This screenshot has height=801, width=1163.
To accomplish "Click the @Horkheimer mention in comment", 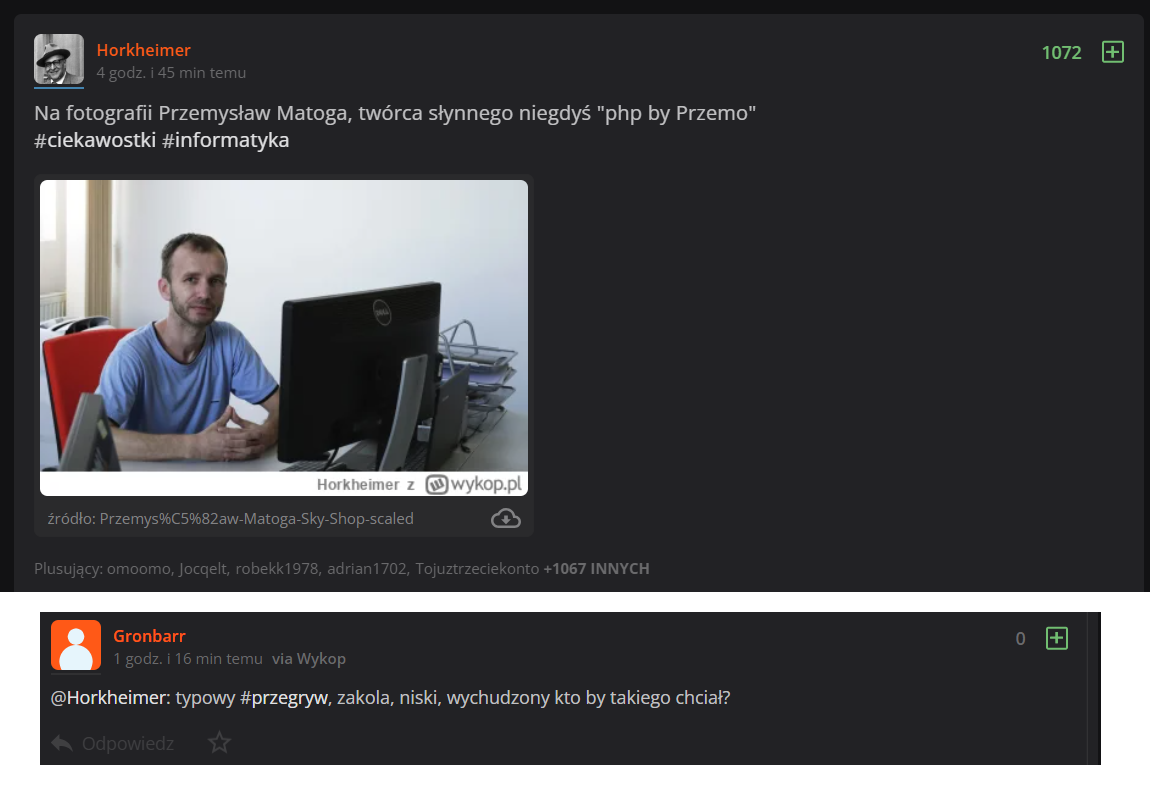I will pyautogui.click(x=110, y=698).
